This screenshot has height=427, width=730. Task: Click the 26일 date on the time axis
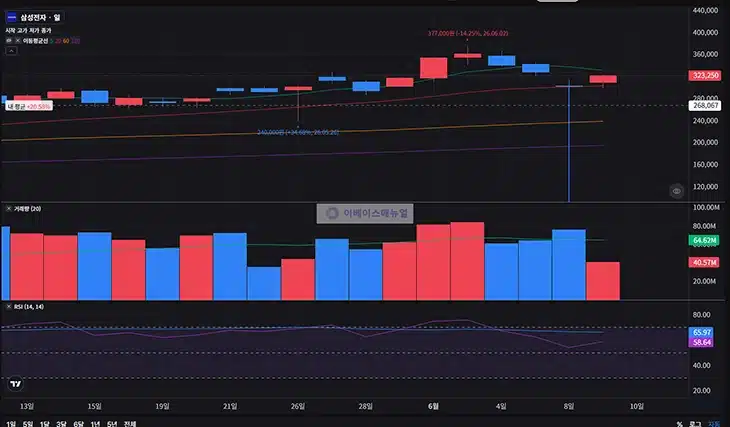298,407
